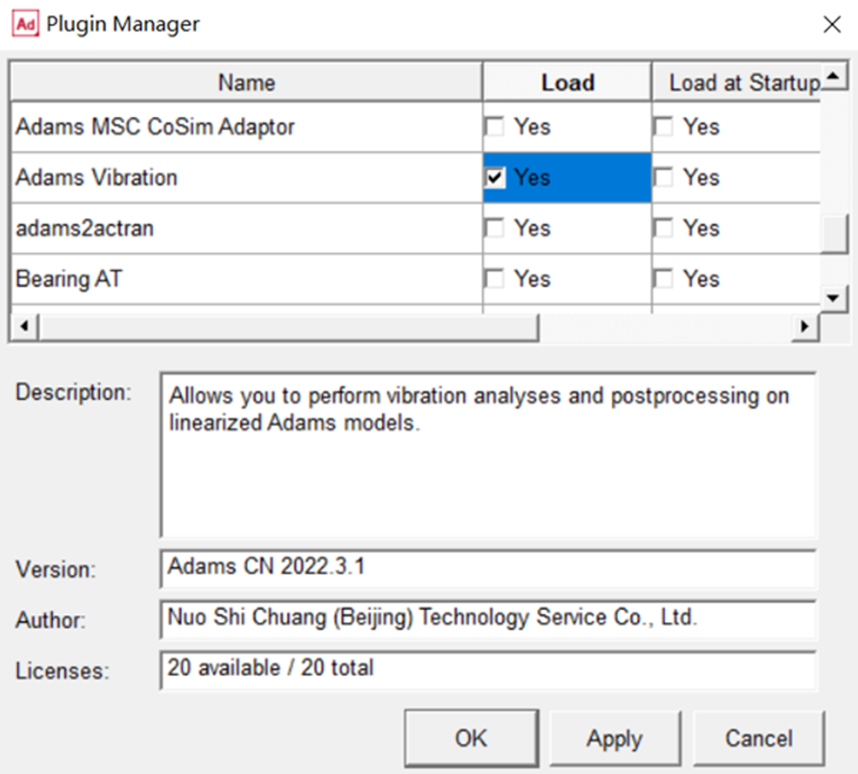Click the Apply button
Viewport: 858px width, 774px height.
click(x=615, y=738)
